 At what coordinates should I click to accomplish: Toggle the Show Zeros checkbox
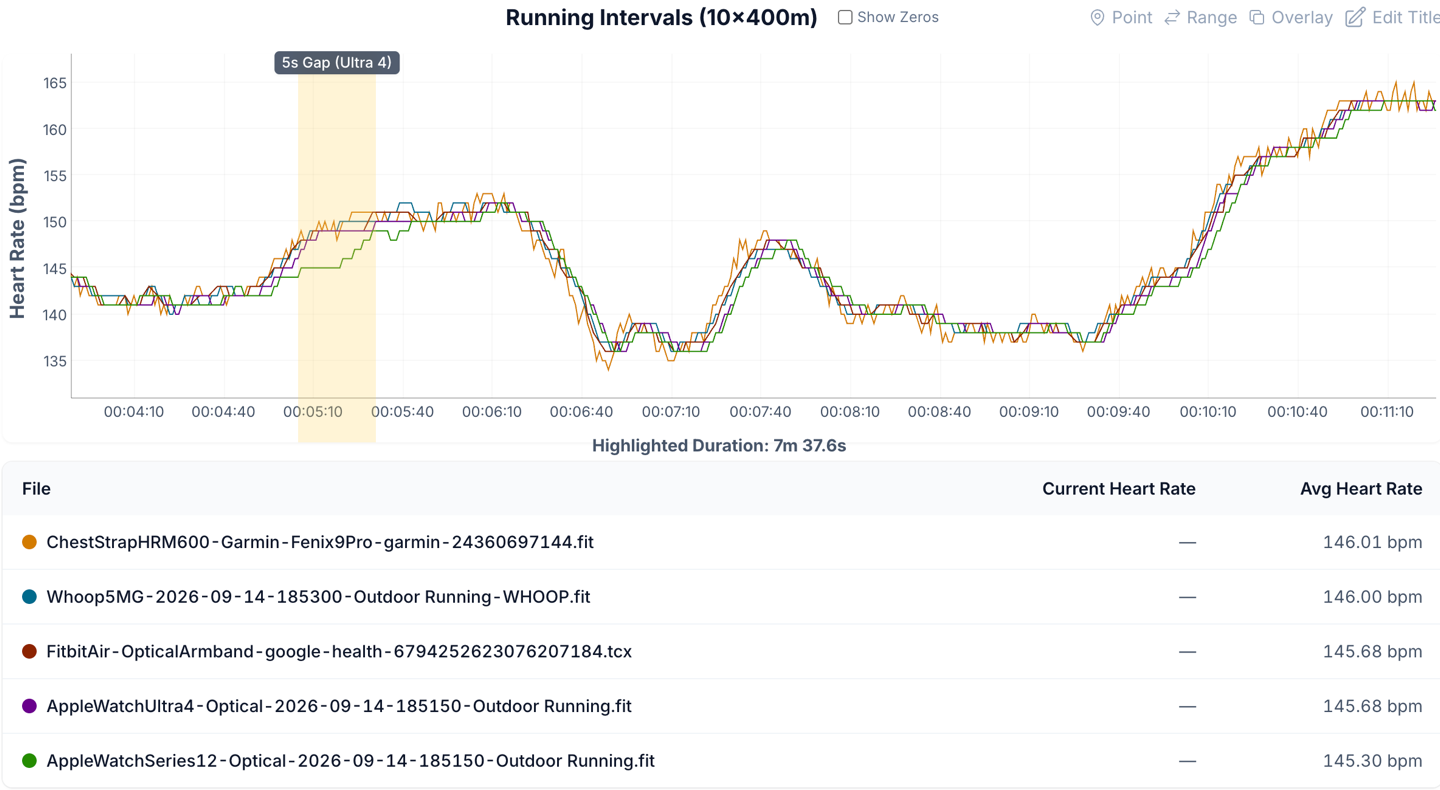click(x=845, y=17)
